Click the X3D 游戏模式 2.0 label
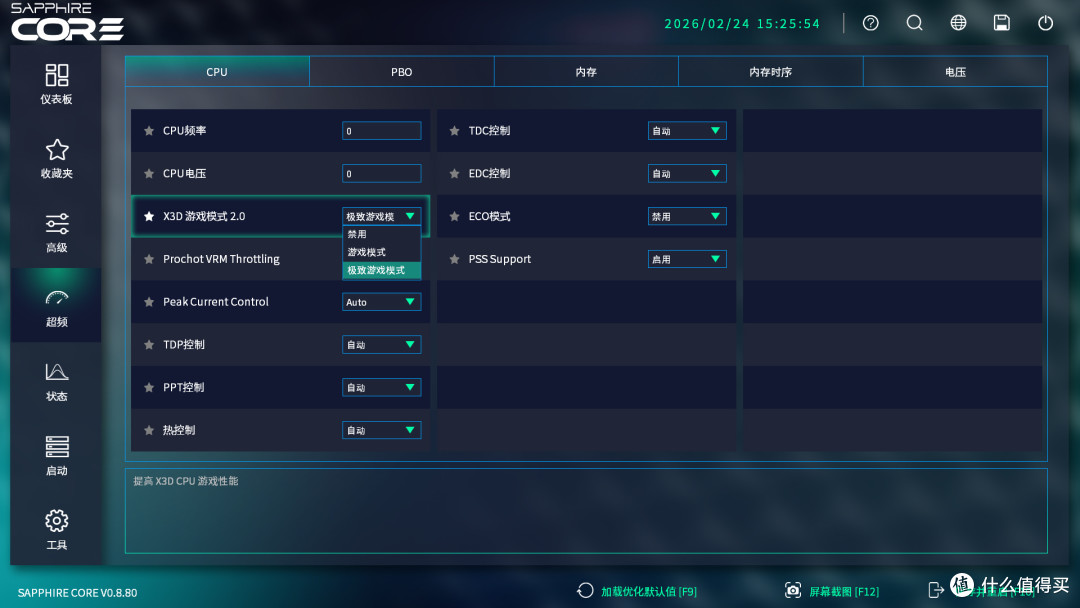The height and width of the screenshot is (608, 1080). [204, 216]
